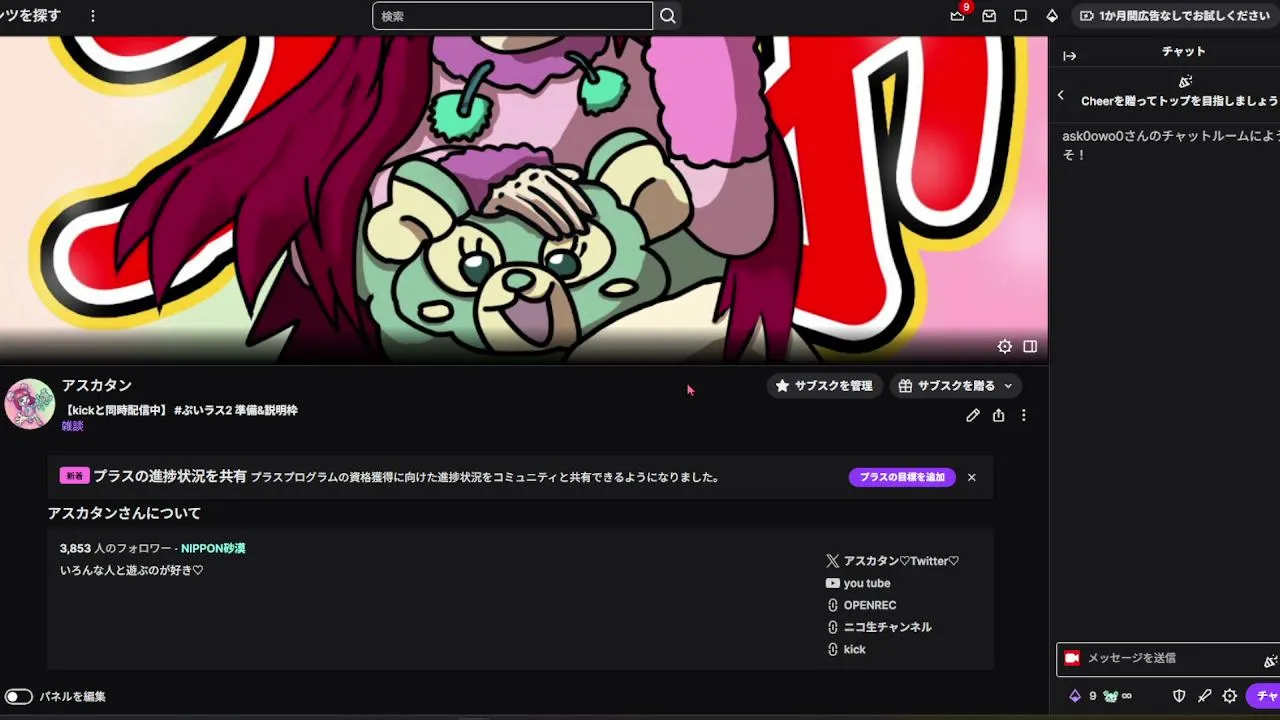1280x720 pixels.
Task: Click the アスカタンさんについて heading
Action: [x=124, y=513]
